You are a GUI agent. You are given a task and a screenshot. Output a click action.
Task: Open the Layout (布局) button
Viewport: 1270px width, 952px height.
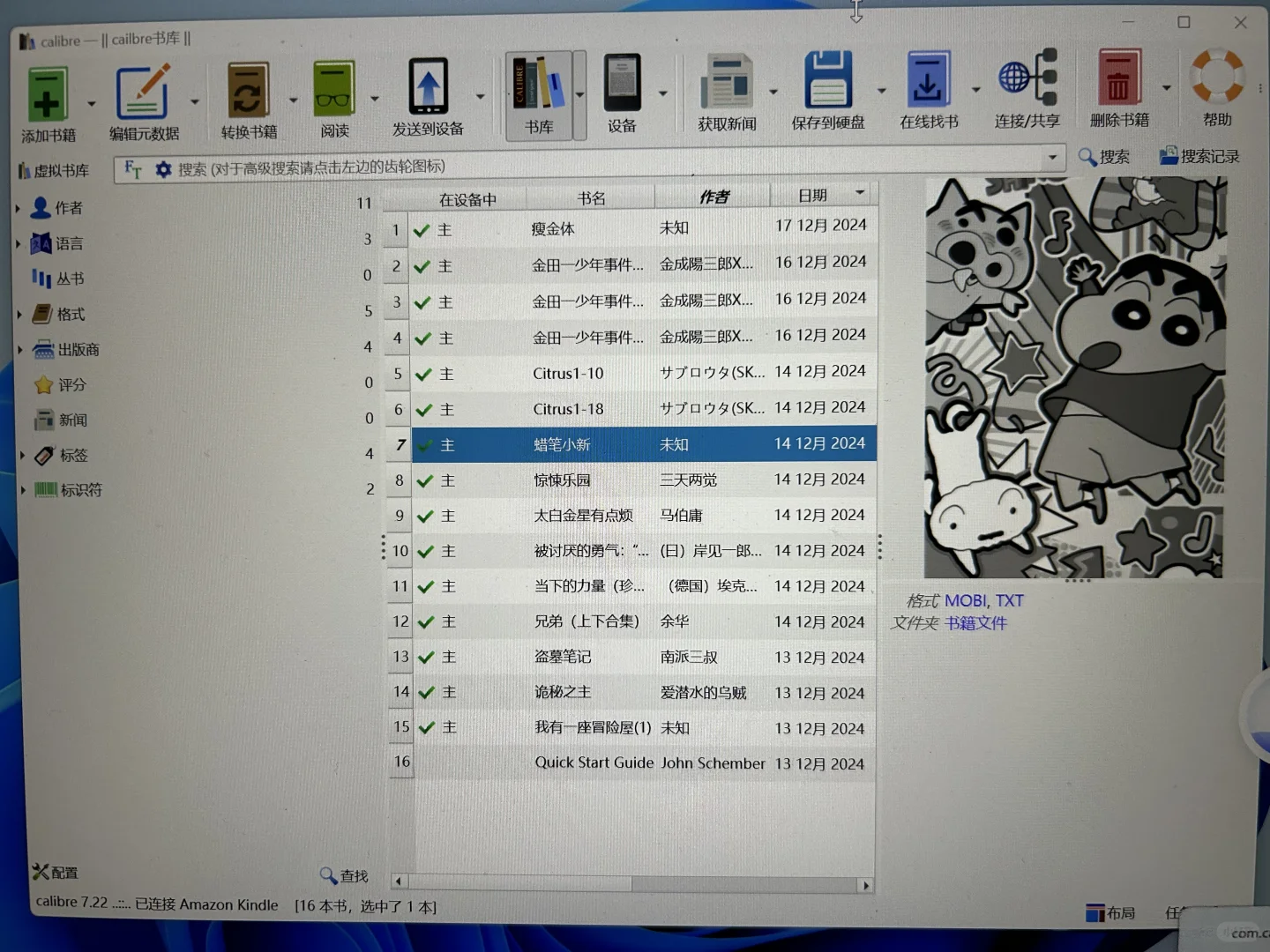point(1110,912)
